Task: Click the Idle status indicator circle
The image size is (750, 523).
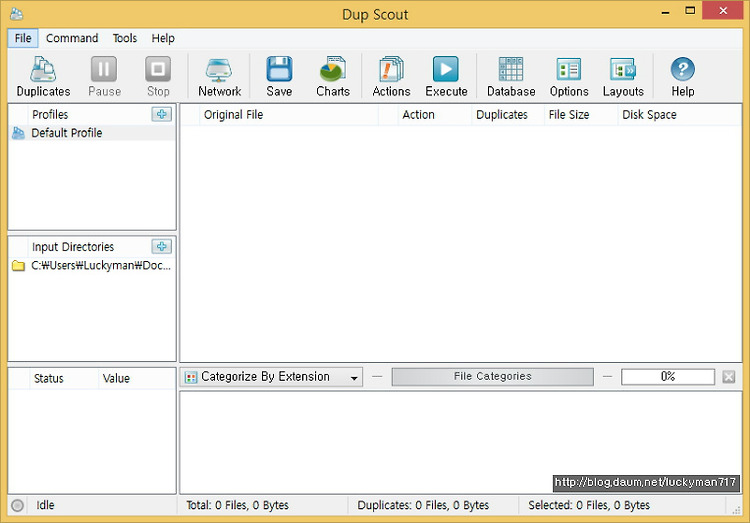Action: [17, 505]
